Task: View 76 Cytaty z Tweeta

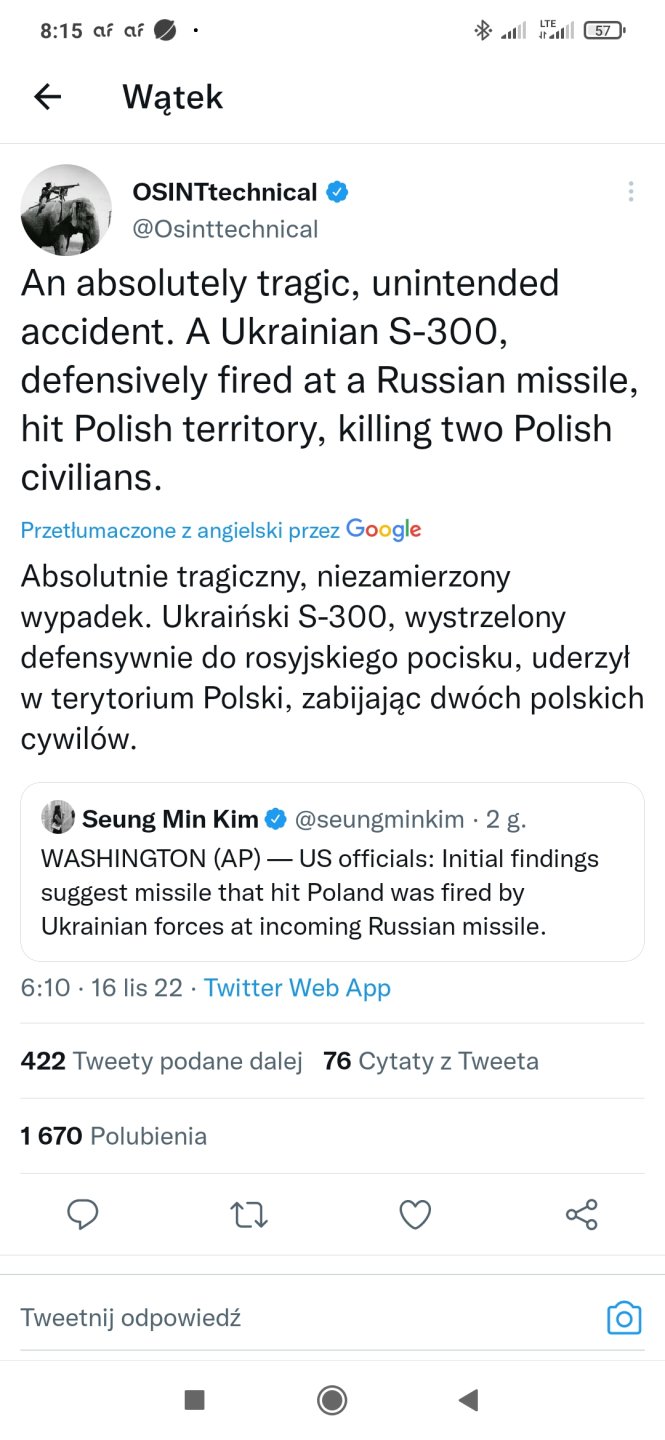Action: (x=431, y=1061)
